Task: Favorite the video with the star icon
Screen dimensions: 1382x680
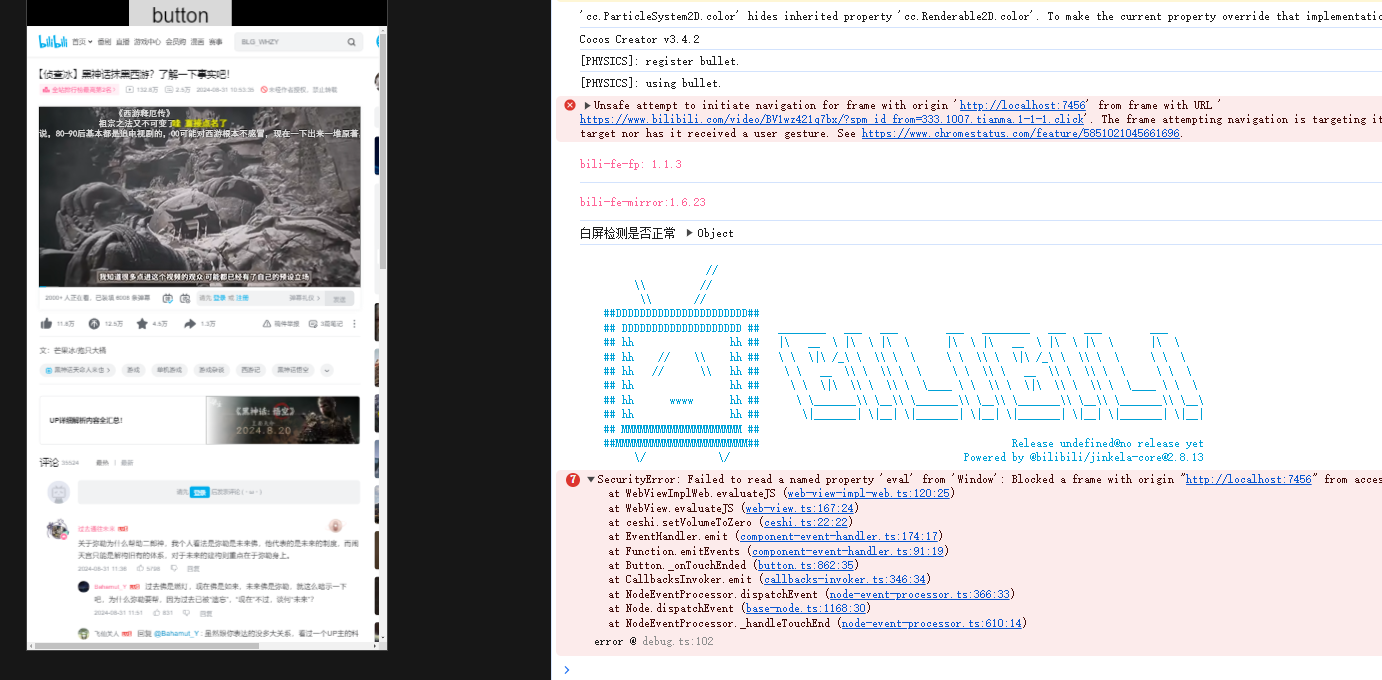Action: coord(142,324)
